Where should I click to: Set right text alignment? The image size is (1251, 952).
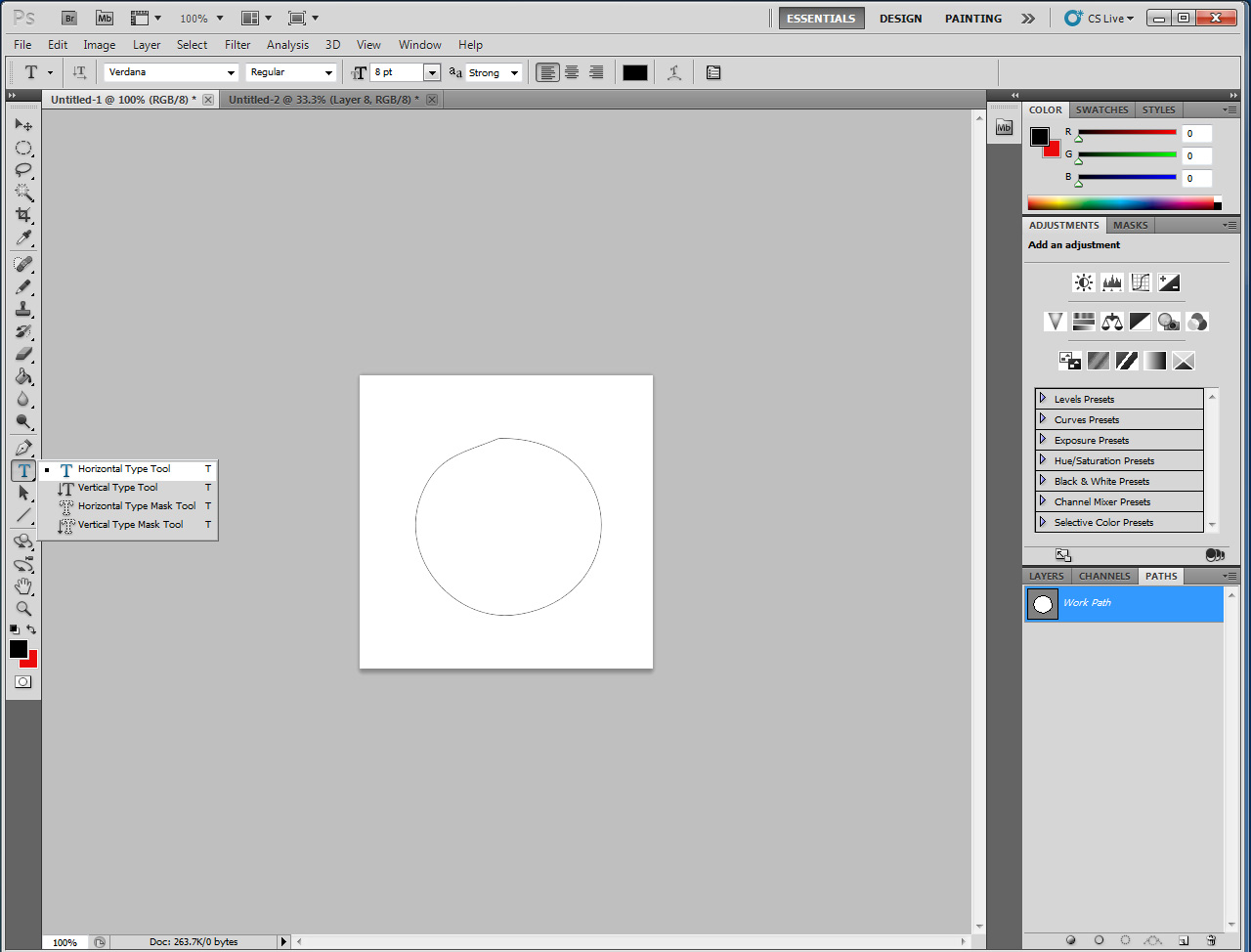pyautogui.click(x=596, y=72)
